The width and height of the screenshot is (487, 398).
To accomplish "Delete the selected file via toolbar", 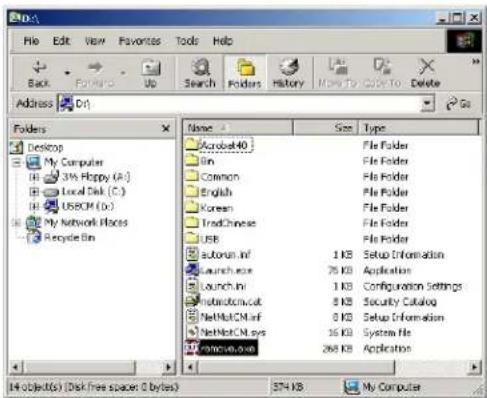I will pos(426,74).
